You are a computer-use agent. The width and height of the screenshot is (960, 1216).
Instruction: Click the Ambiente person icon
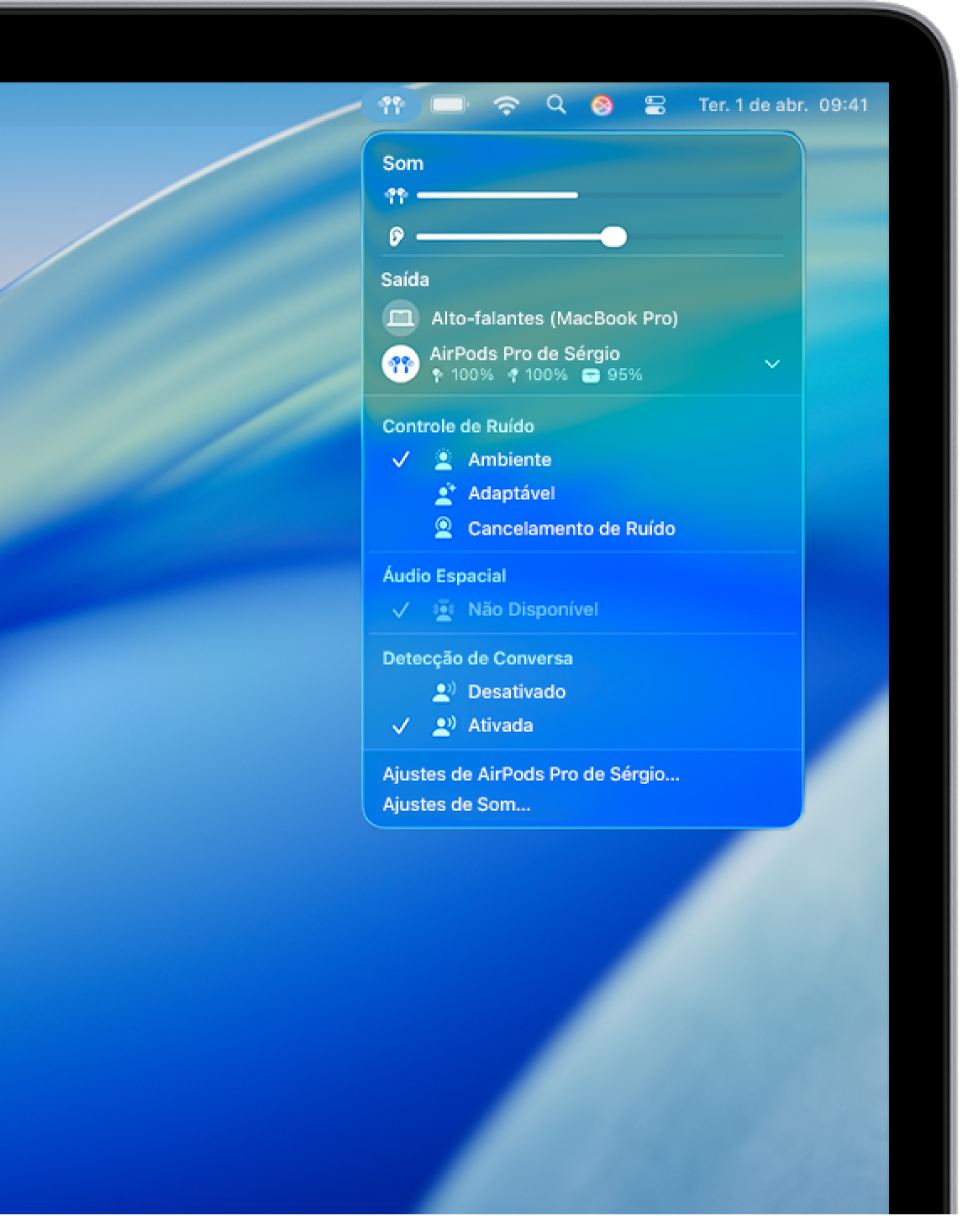point(444,460)
